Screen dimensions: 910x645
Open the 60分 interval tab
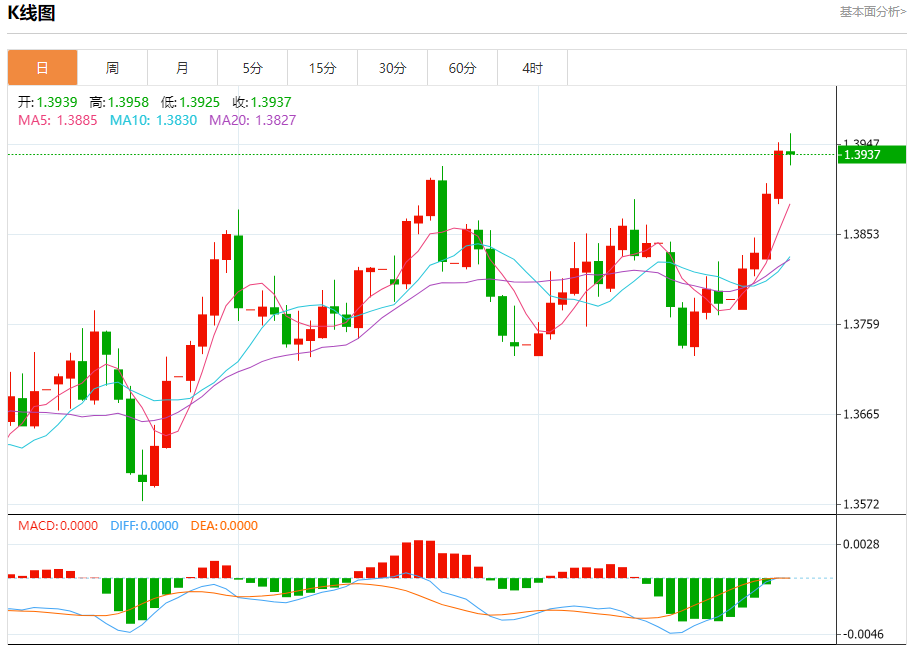[463, 68]
